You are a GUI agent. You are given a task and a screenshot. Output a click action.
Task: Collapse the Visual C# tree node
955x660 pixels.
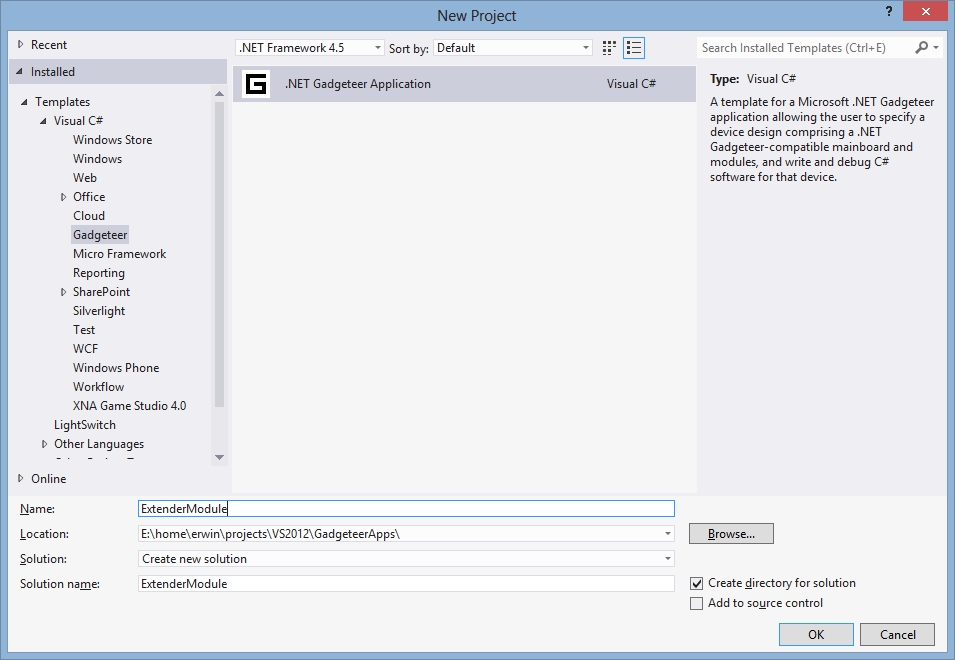[43, 121]
